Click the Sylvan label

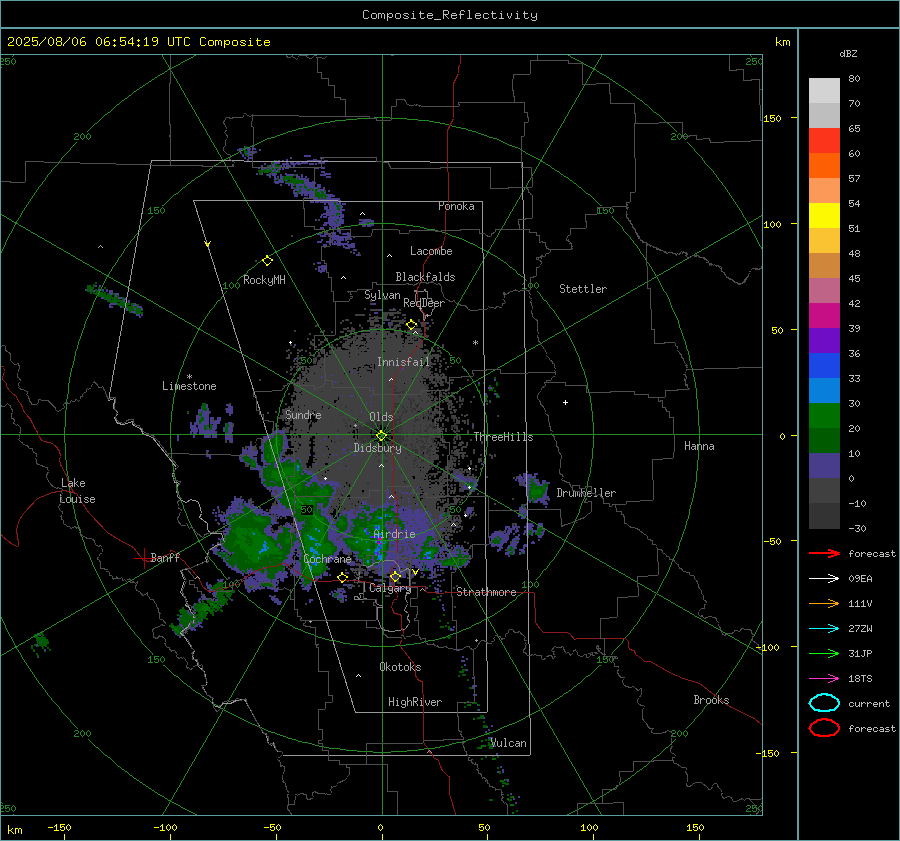pos(382,295)
